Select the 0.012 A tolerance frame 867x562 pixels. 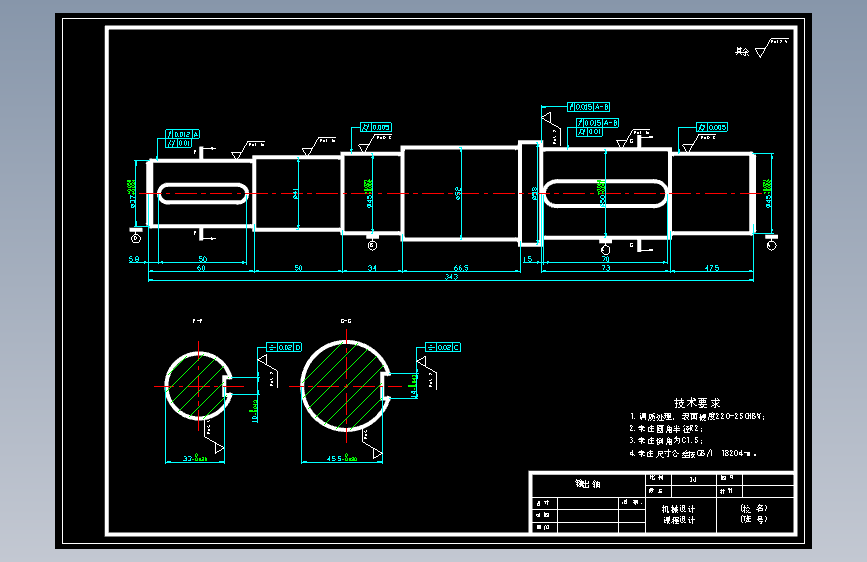pos(182,134)
